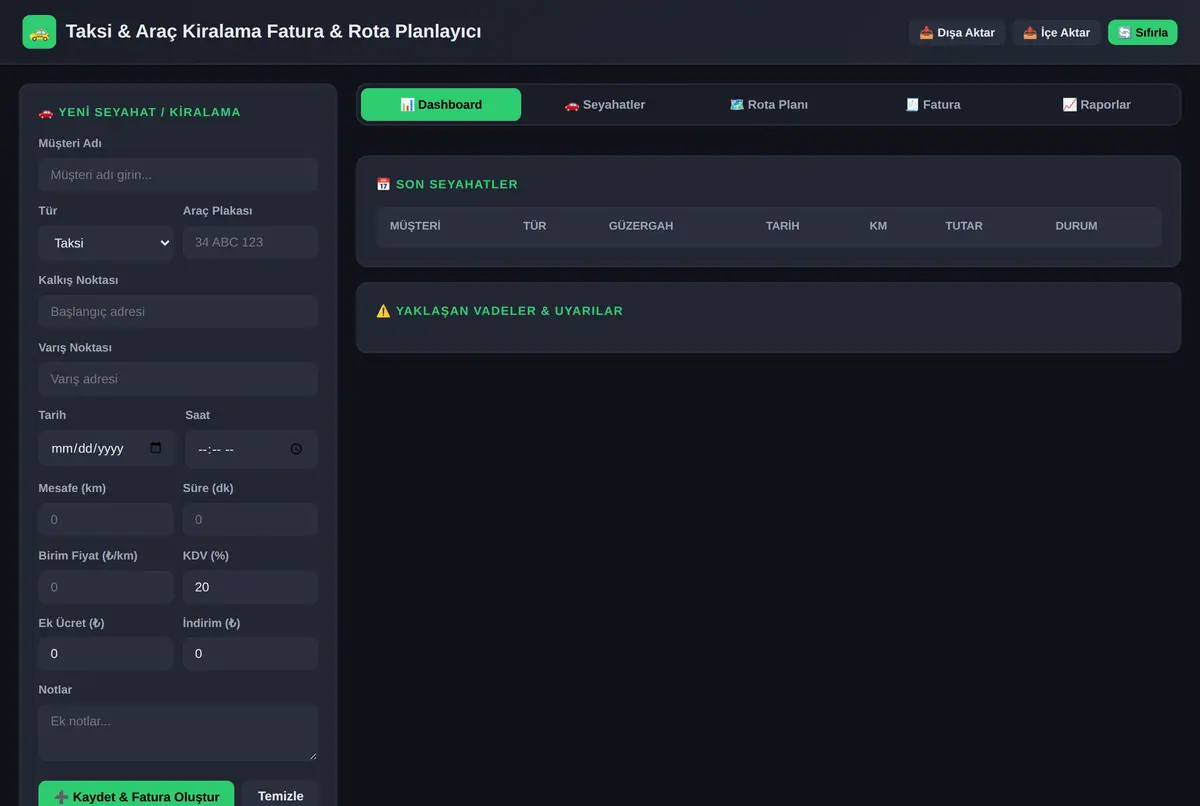The width and height of the screenshot is (1200, 806).
Task: Click the TUTAR column header
Action: [x=964, y=226]
